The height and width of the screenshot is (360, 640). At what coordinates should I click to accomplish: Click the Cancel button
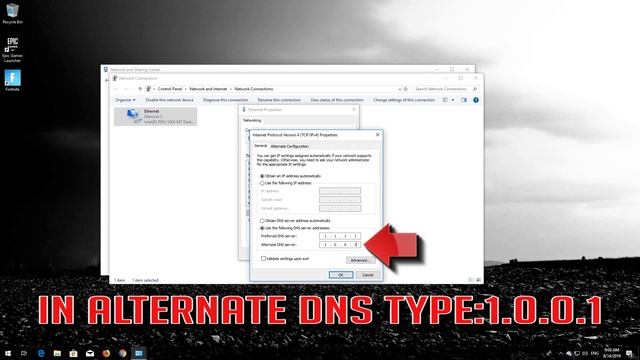point(367,275)
